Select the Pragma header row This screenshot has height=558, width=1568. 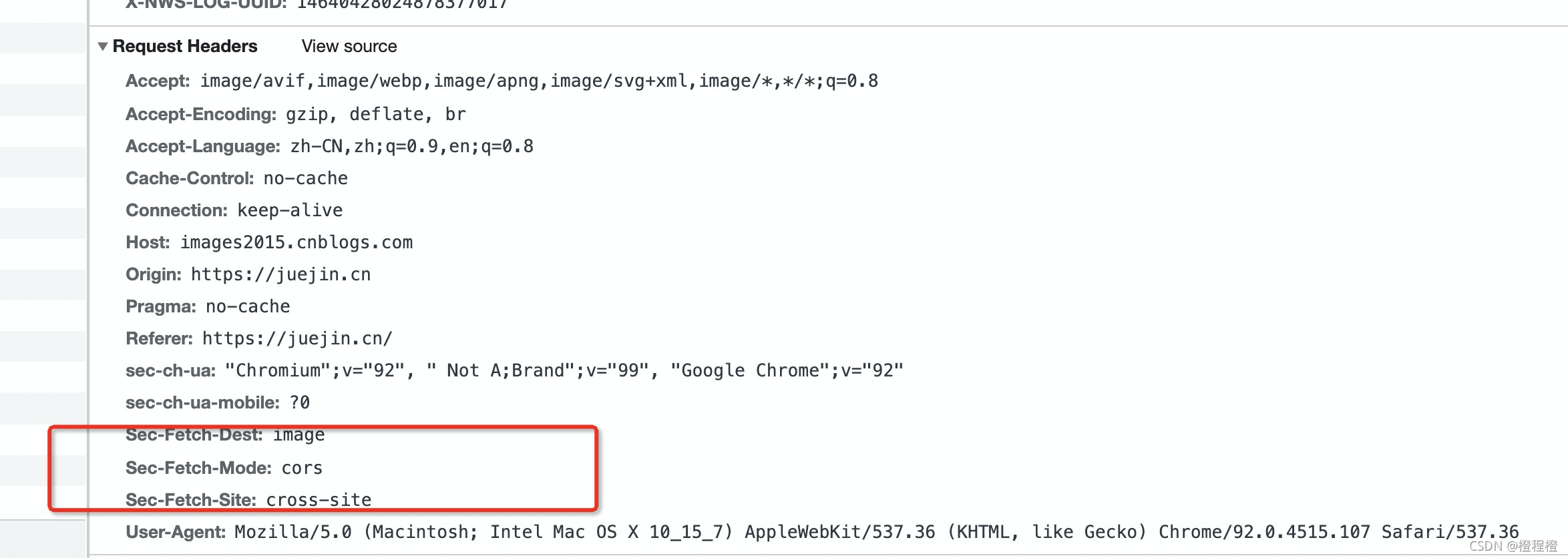[208, 306]
